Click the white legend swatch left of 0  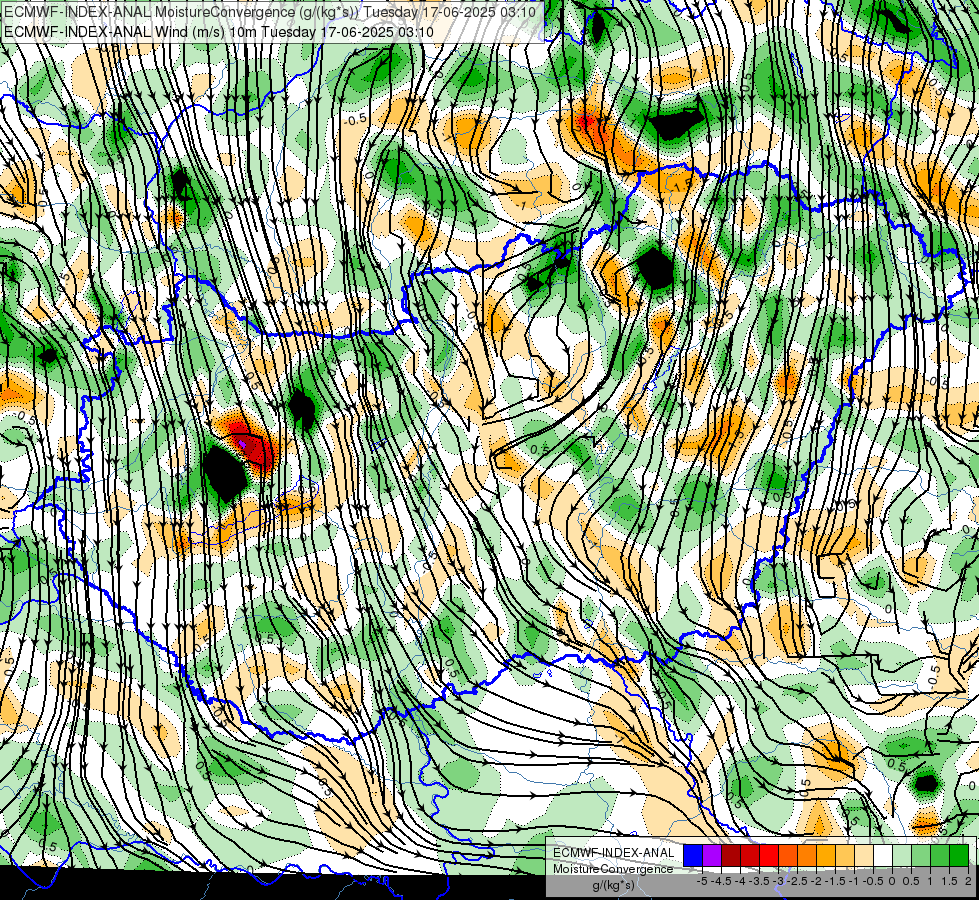(883, 855)
